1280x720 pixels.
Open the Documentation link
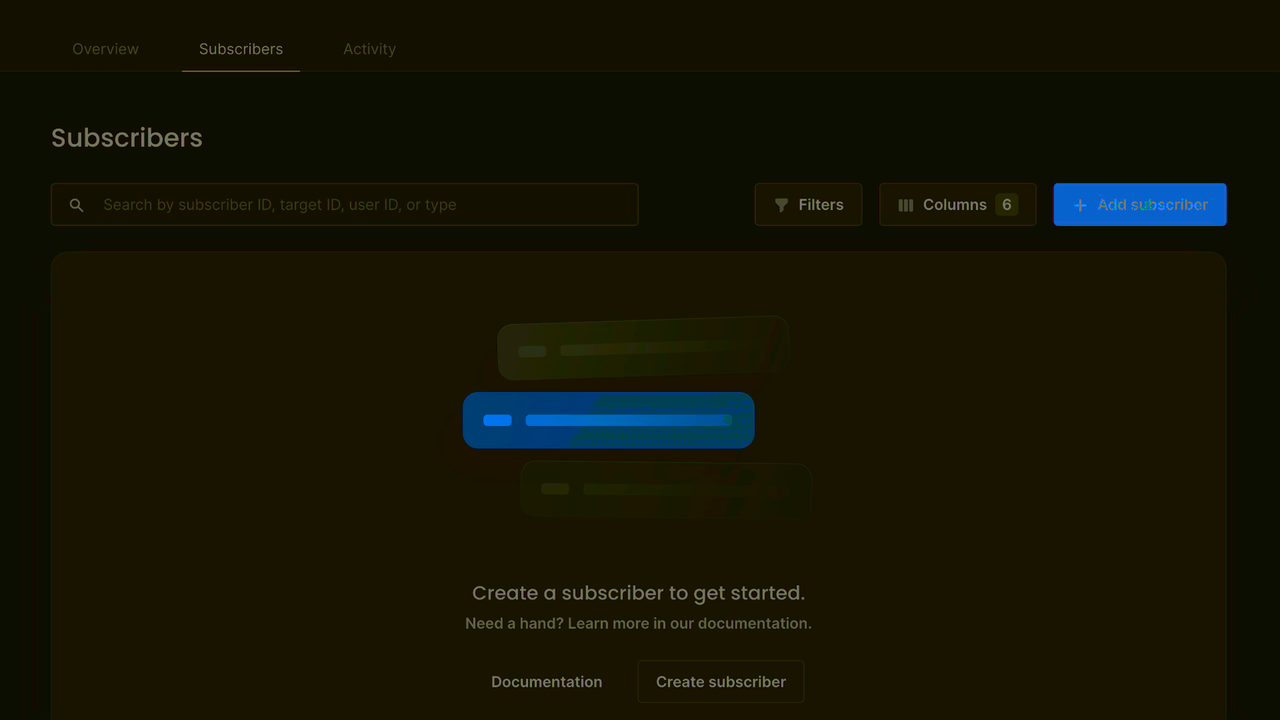point(547,682)
